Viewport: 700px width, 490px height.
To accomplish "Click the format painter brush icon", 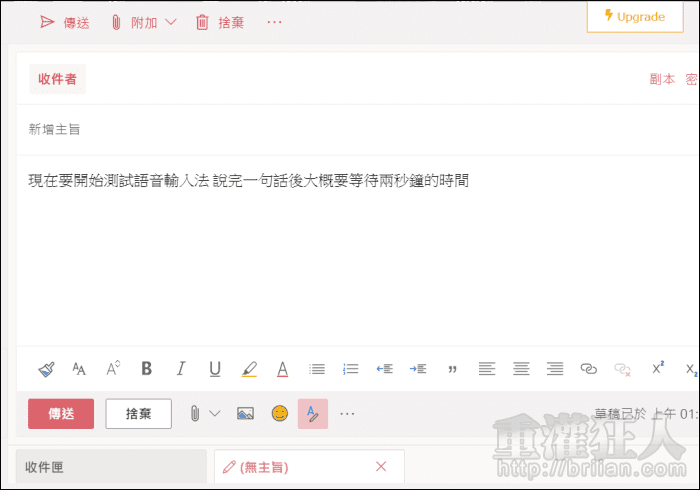I will [46, 369].
